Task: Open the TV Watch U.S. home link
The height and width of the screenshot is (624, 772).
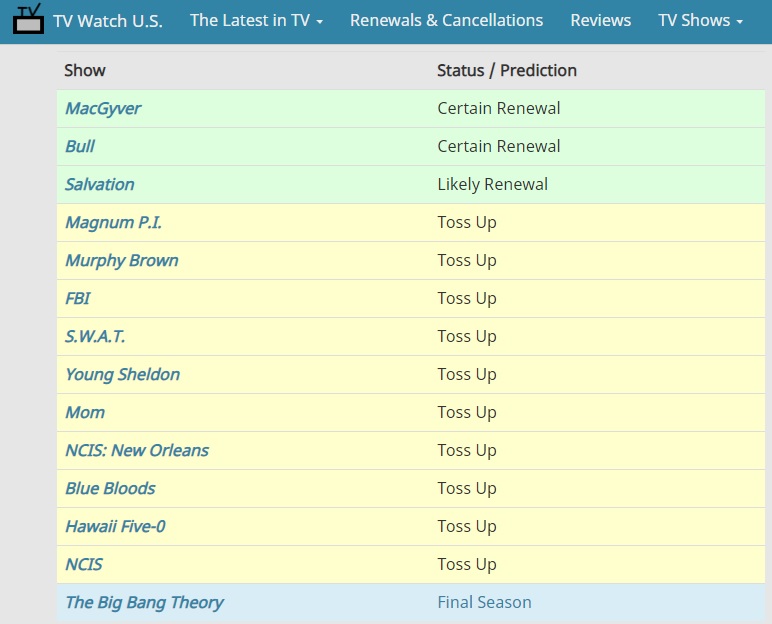Action: (x=108, y=21)
